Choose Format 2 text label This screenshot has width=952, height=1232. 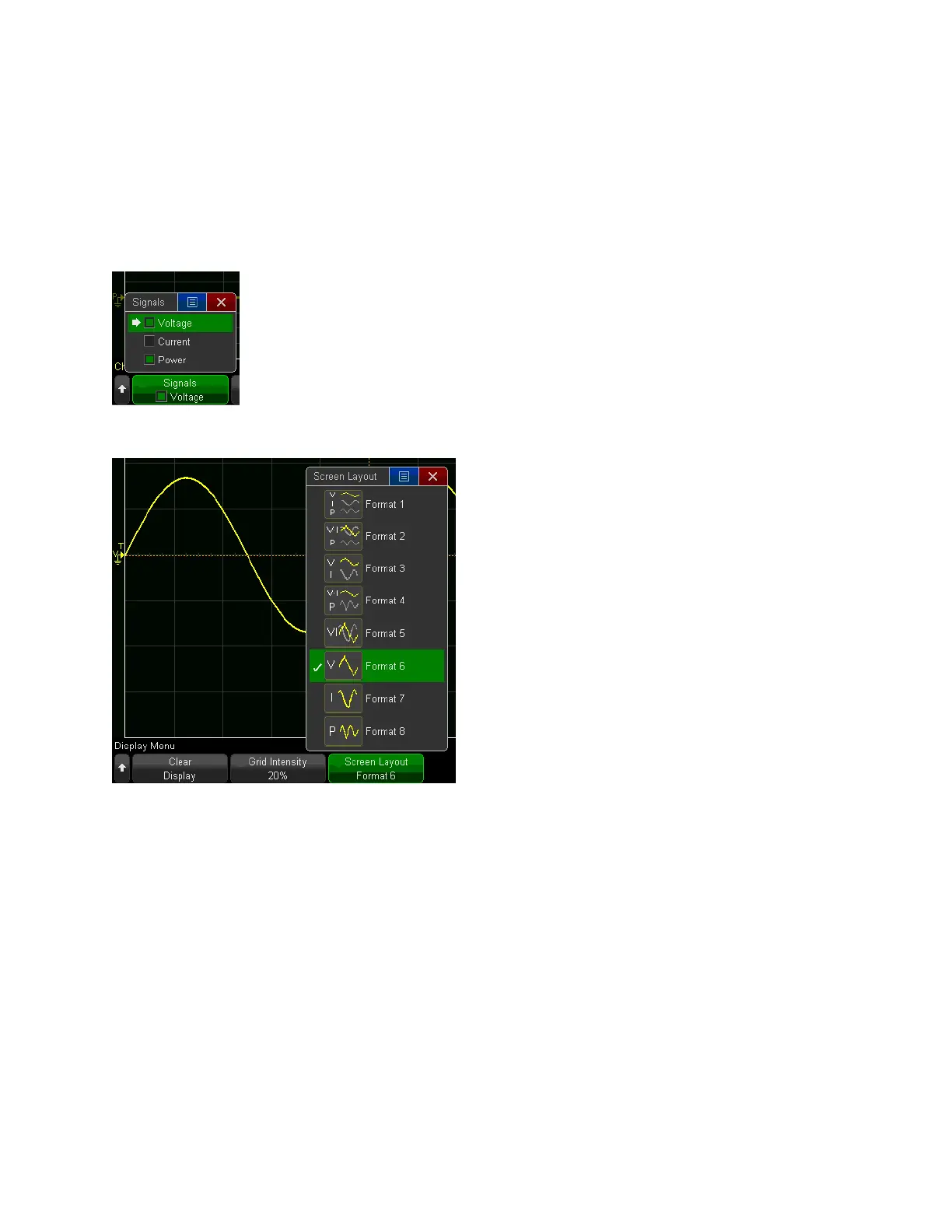coord(385,537)
